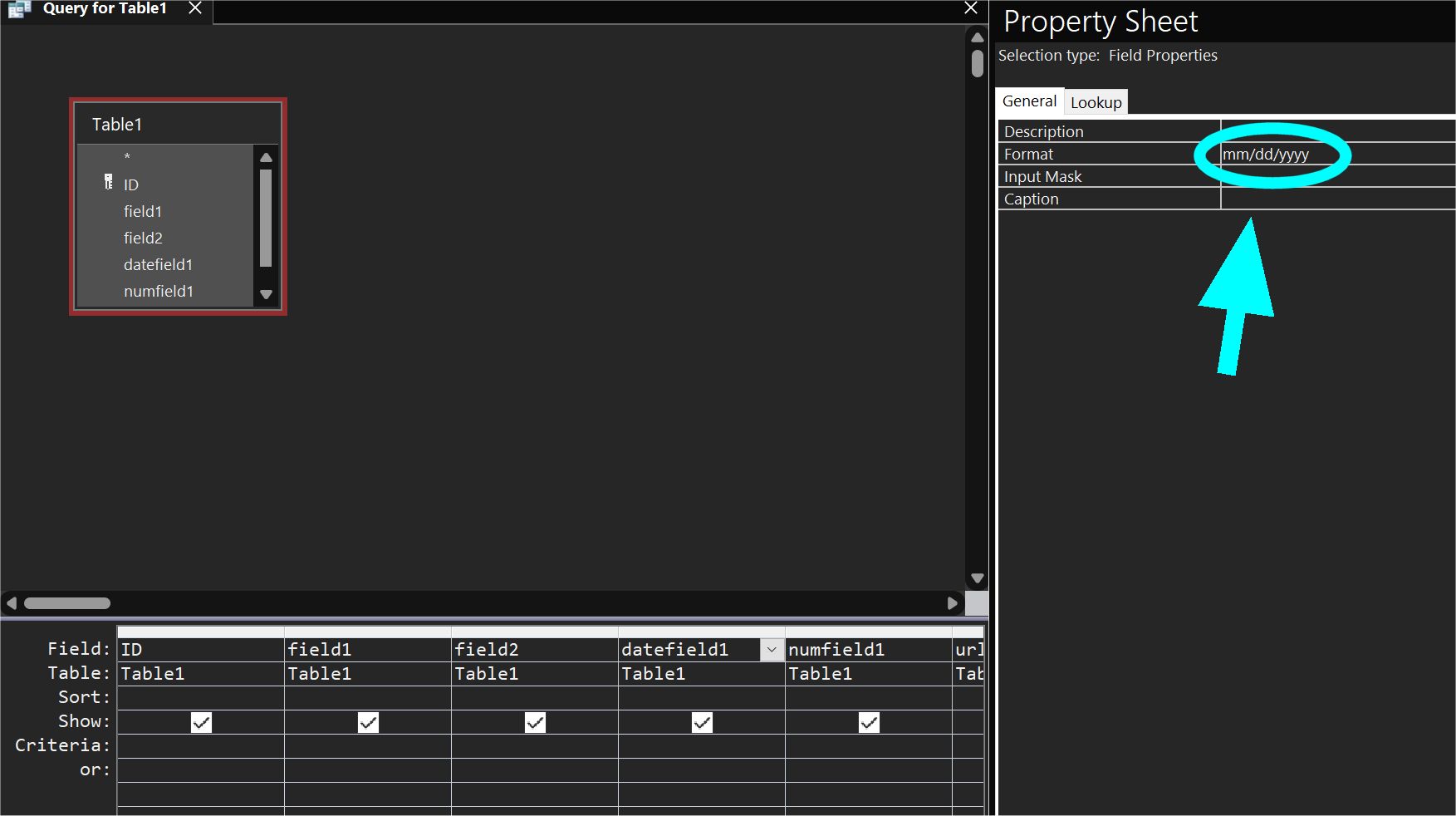Screen dimensions: 1456x816
Task: Select the General tab in Property Sheet
Action: pos(1029,101)
